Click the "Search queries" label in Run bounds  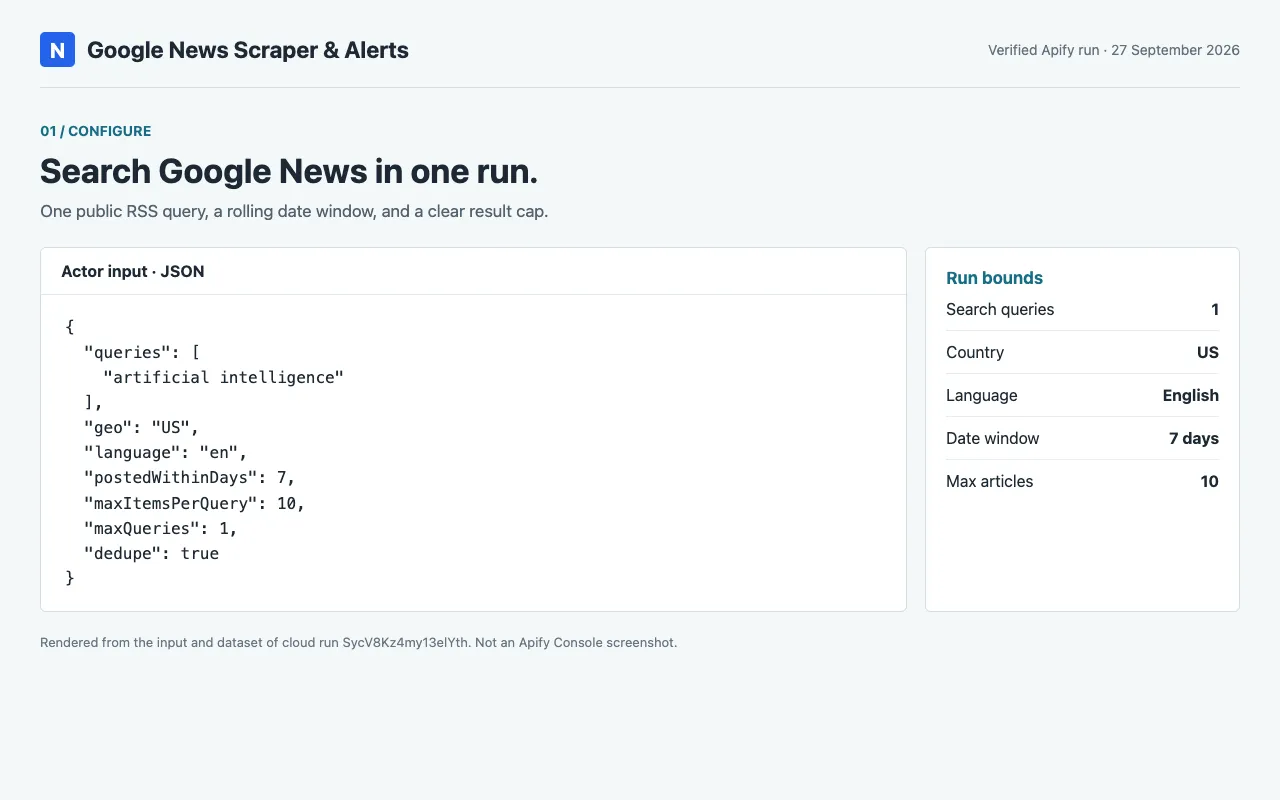[x=1000, y=309]
